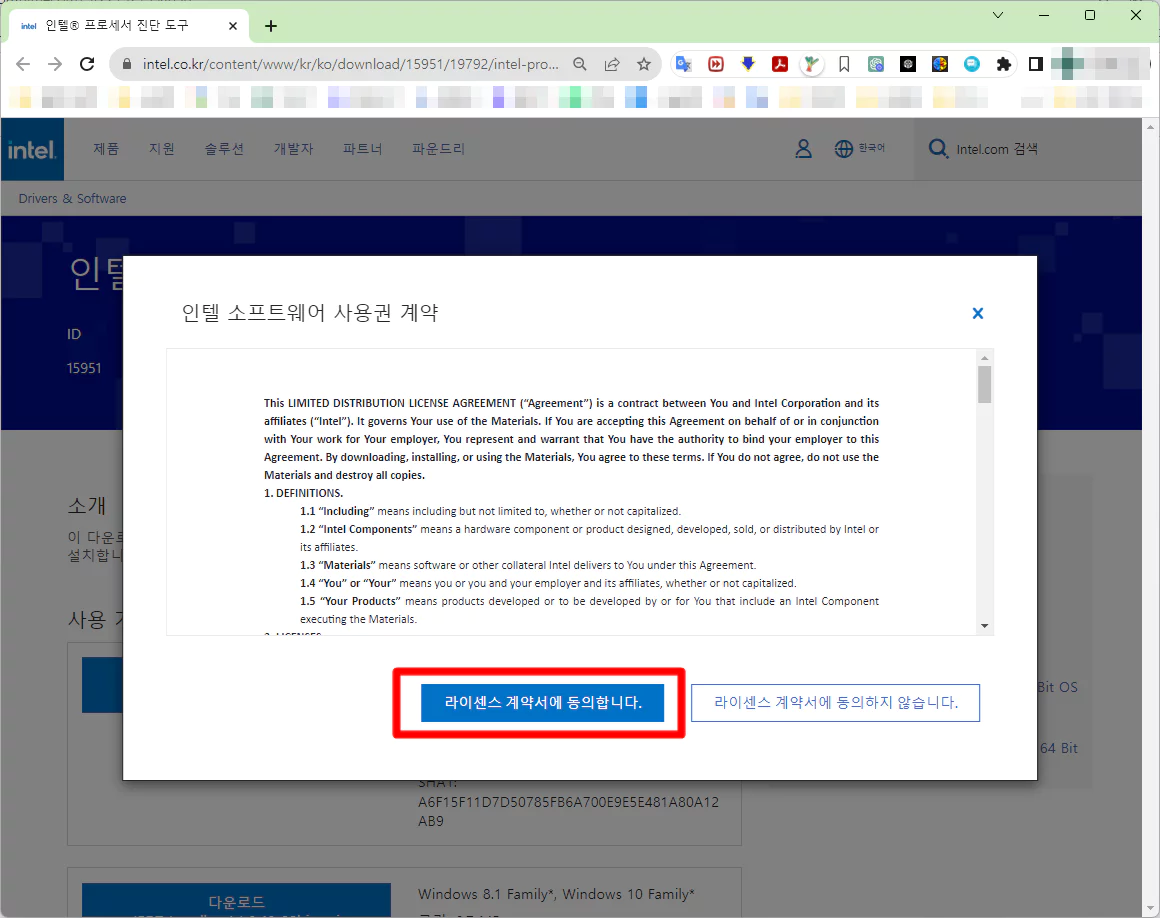This screenshot has height=918, width=1160.
Task: Close the Intel software license agreement dialog
Action: click(977, 314)
